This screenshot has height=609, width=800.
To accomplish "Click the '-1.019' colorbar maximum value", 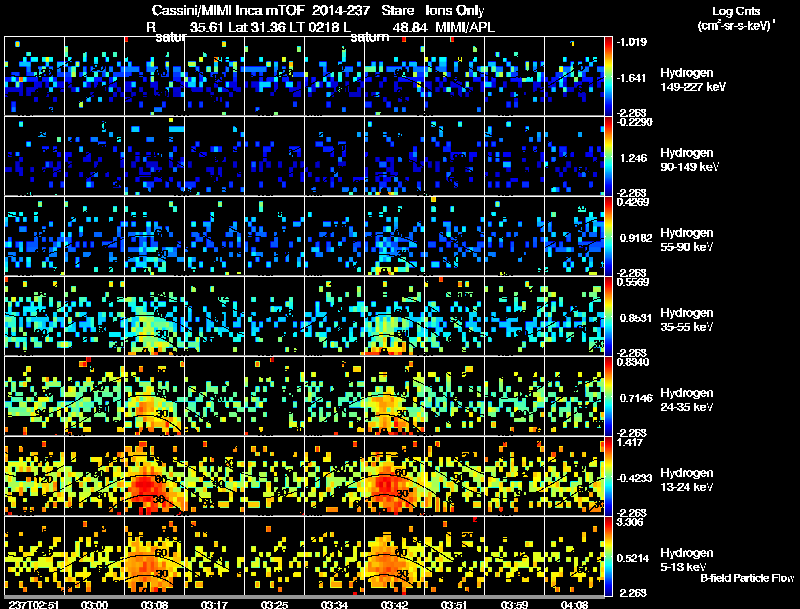I will [x=632, y=42].
